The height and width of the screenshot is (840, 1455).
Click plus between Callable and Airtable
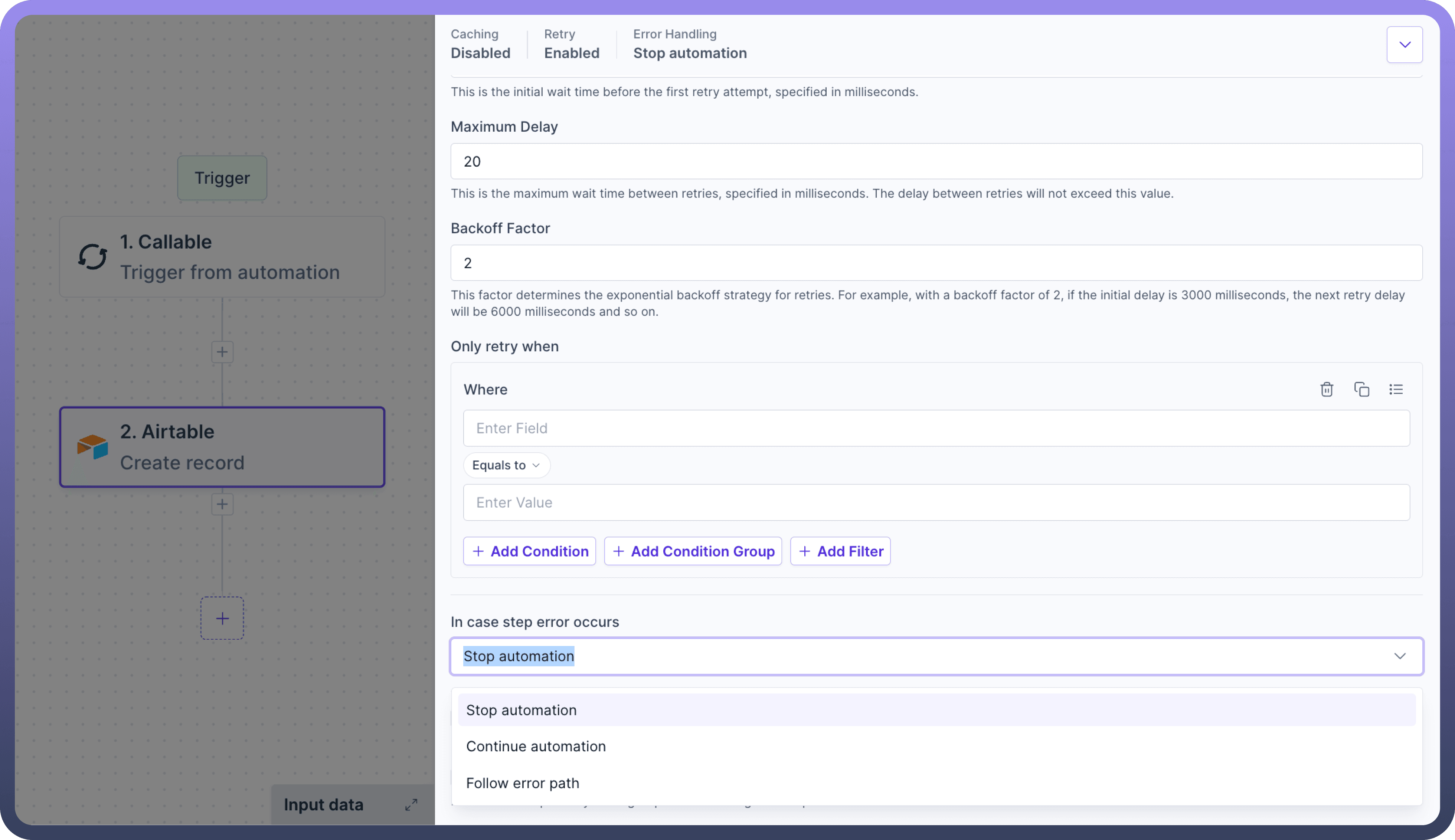[222, 352]
